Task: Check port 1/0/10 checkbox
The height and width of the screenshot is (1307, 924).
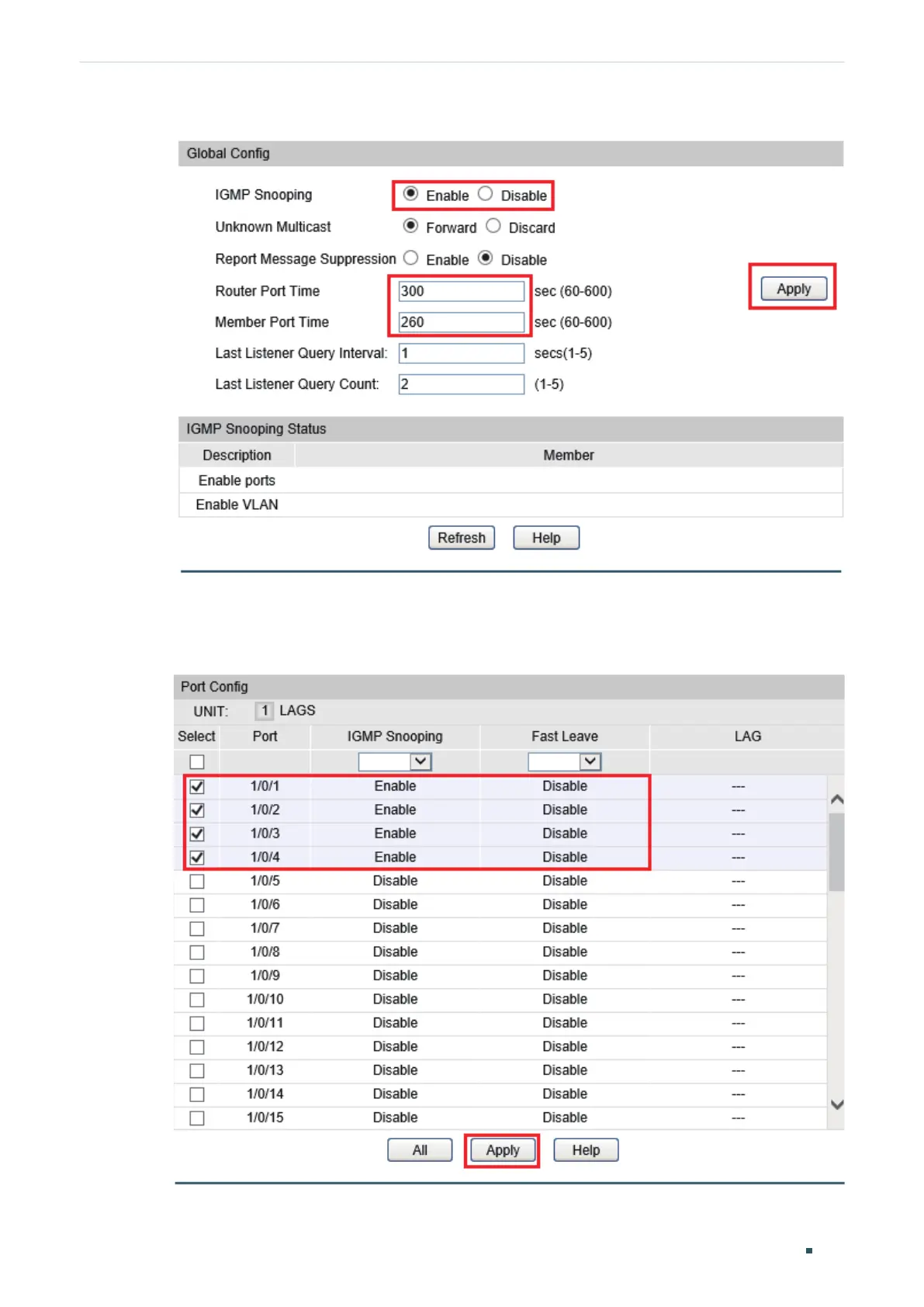Action: pos(197,1000)
